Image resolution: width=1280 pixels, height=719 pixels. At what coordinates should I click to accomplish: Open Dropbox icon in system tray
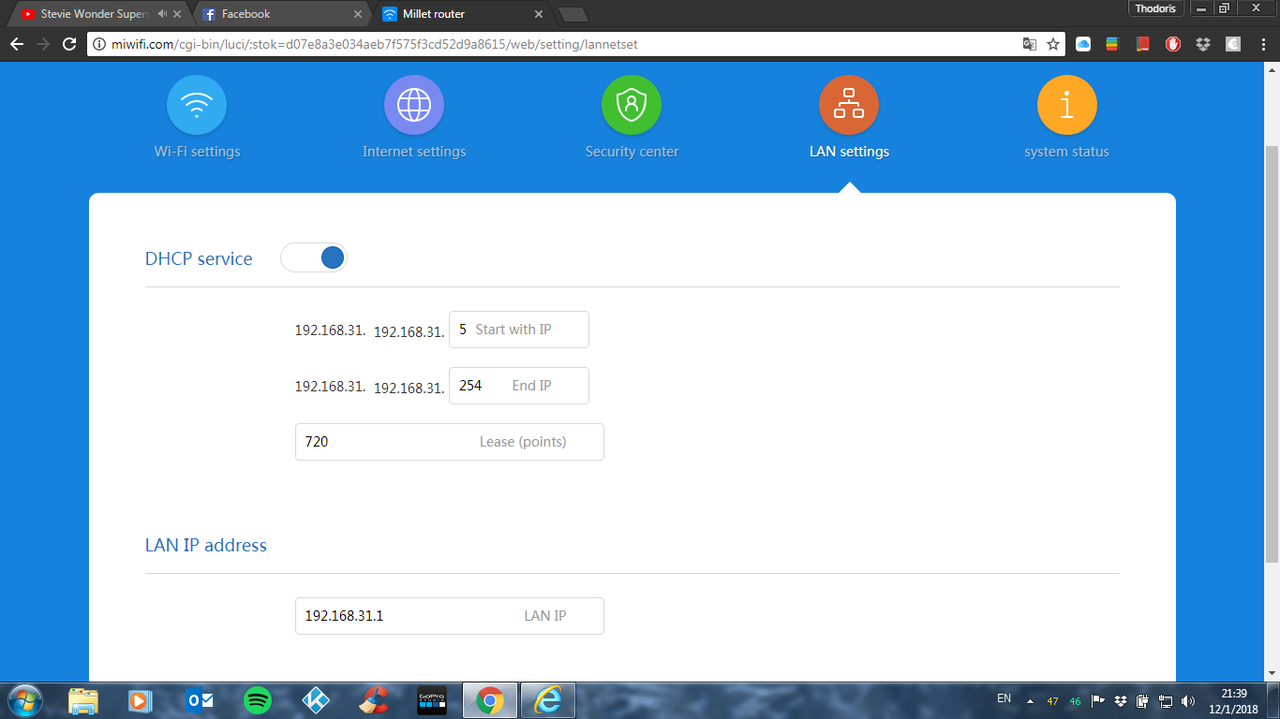(1120, 701)
